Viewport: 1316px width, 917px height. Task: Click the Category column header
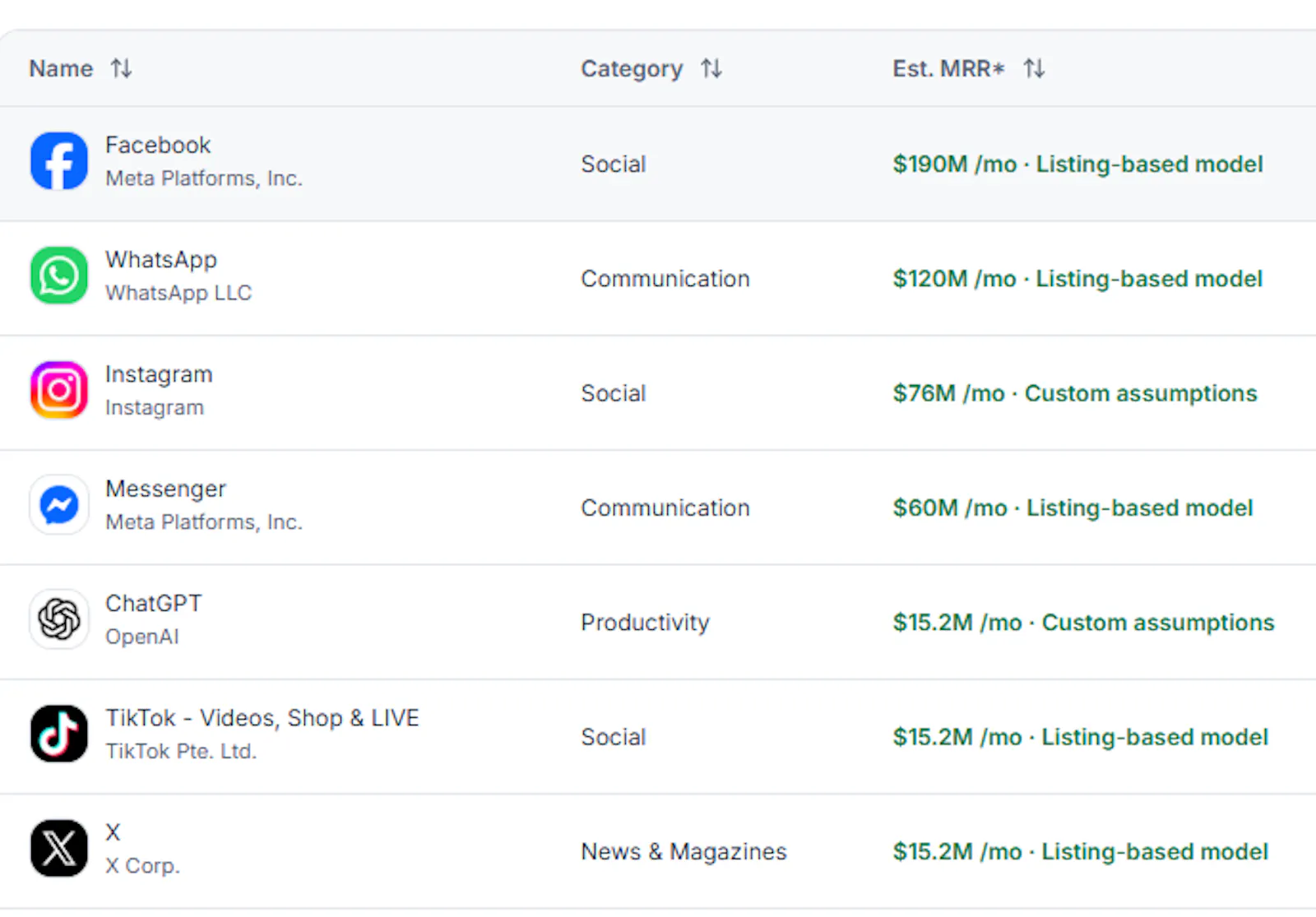[x=632, y=69]
